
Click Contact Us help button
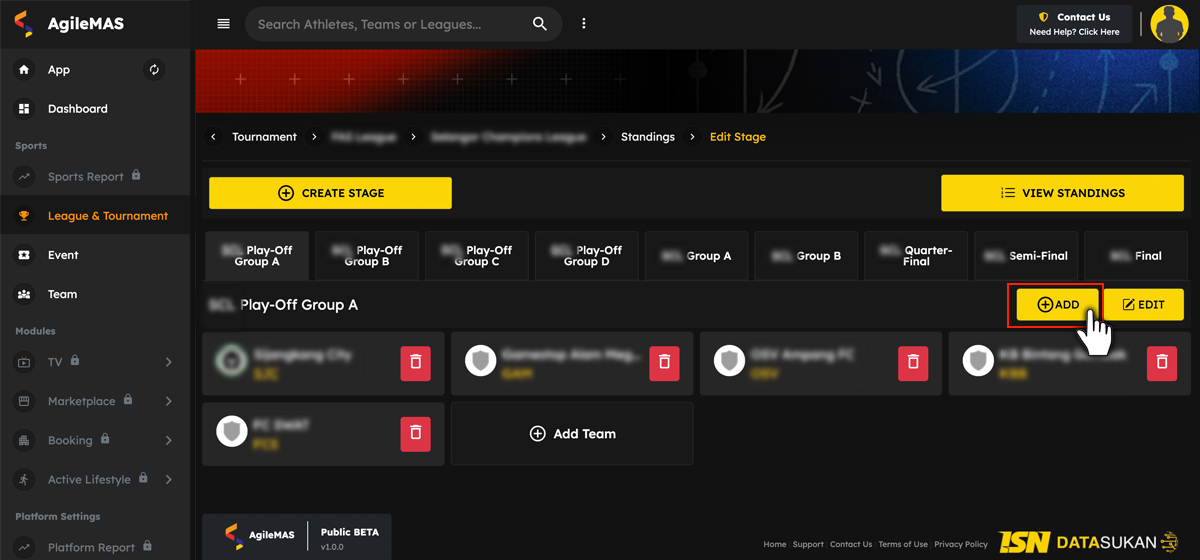point(1075,24)
